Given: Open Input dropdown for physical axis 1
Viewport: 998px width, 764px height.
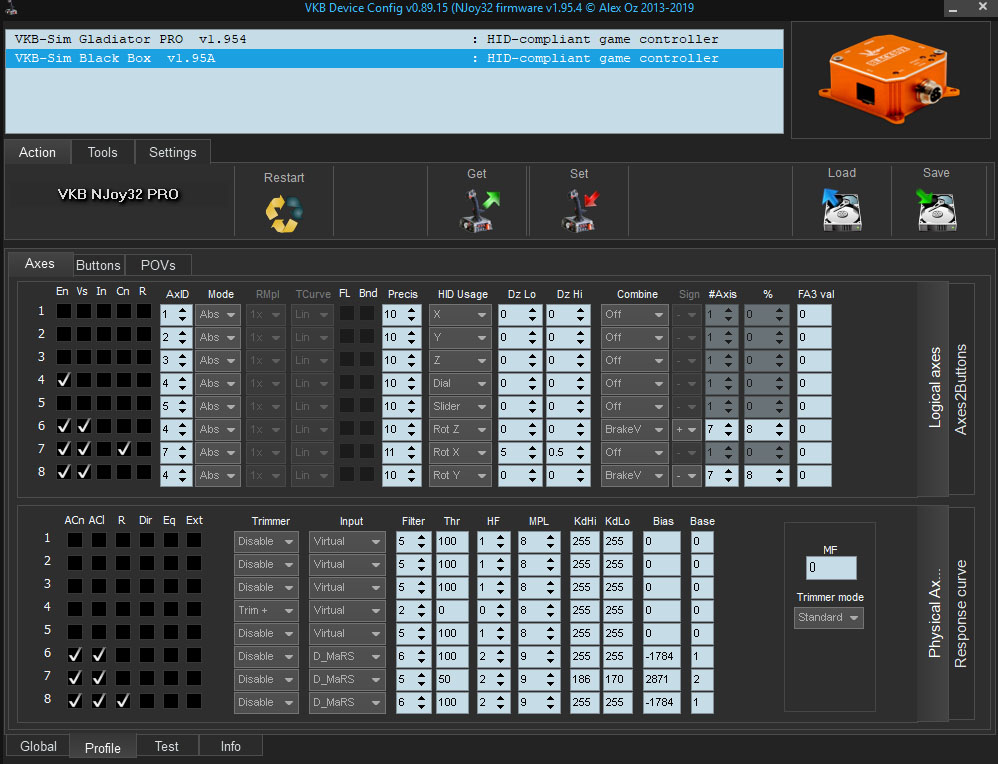Looking at the screenshot, I should tap(347, 542).
